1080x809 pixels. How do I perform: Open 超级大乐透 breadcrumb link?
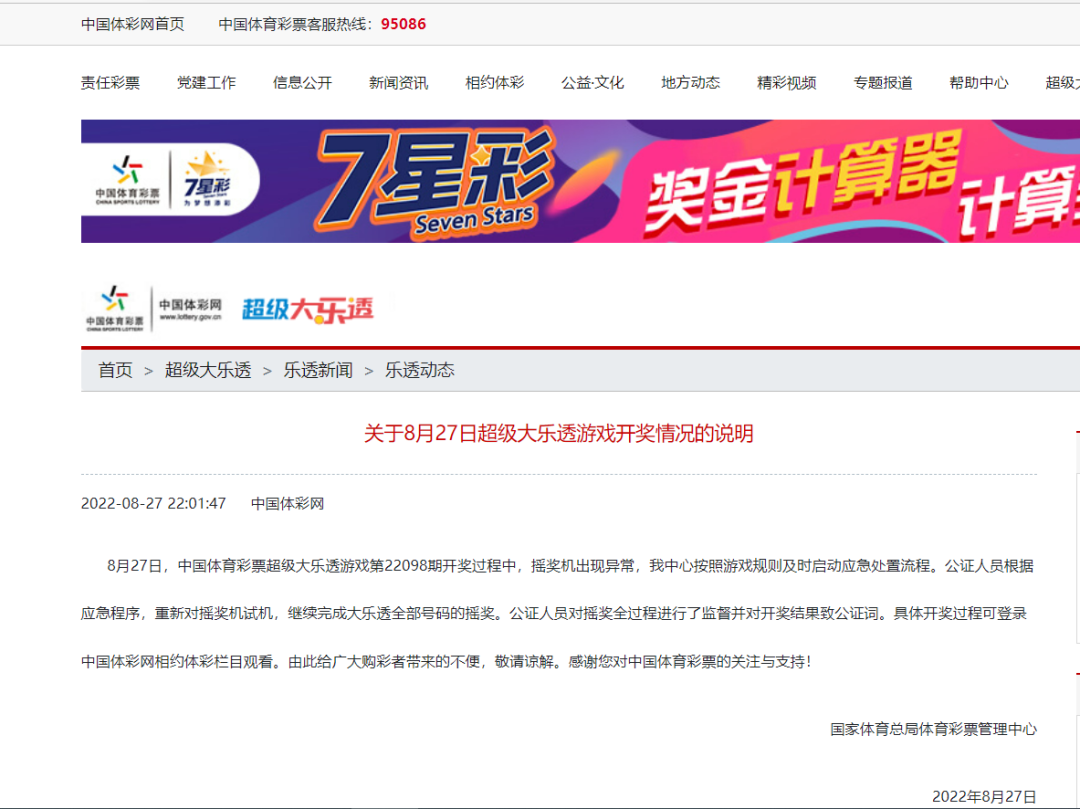(x=208, y=370)
